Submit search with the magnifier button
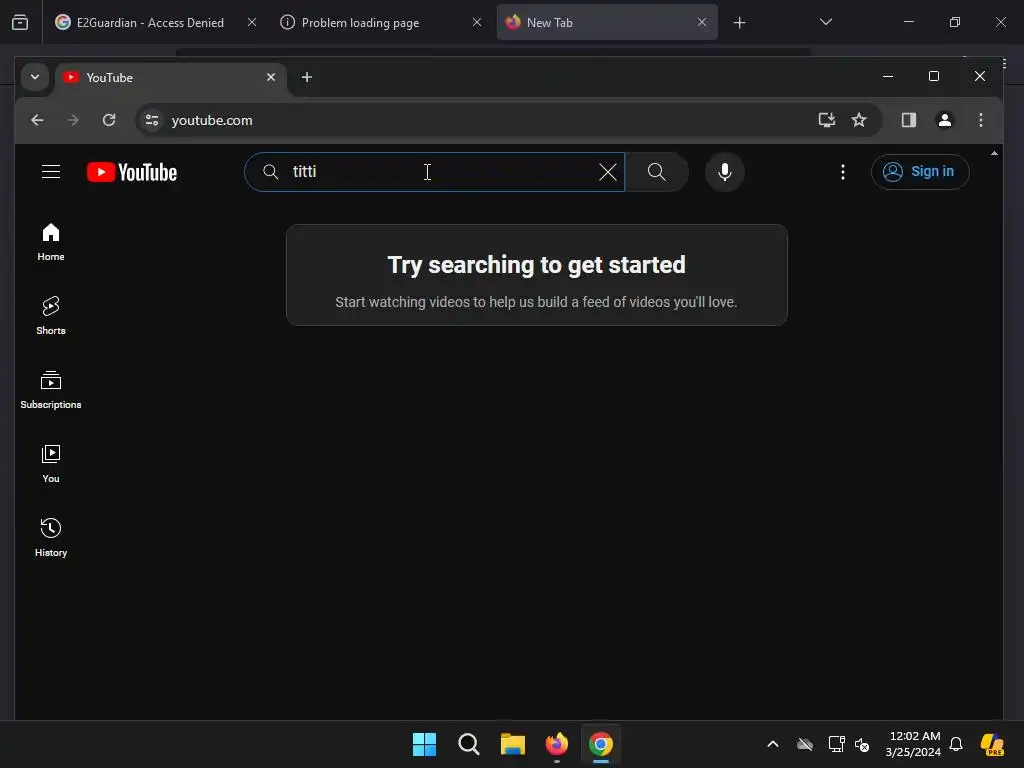 pos(656,172)
